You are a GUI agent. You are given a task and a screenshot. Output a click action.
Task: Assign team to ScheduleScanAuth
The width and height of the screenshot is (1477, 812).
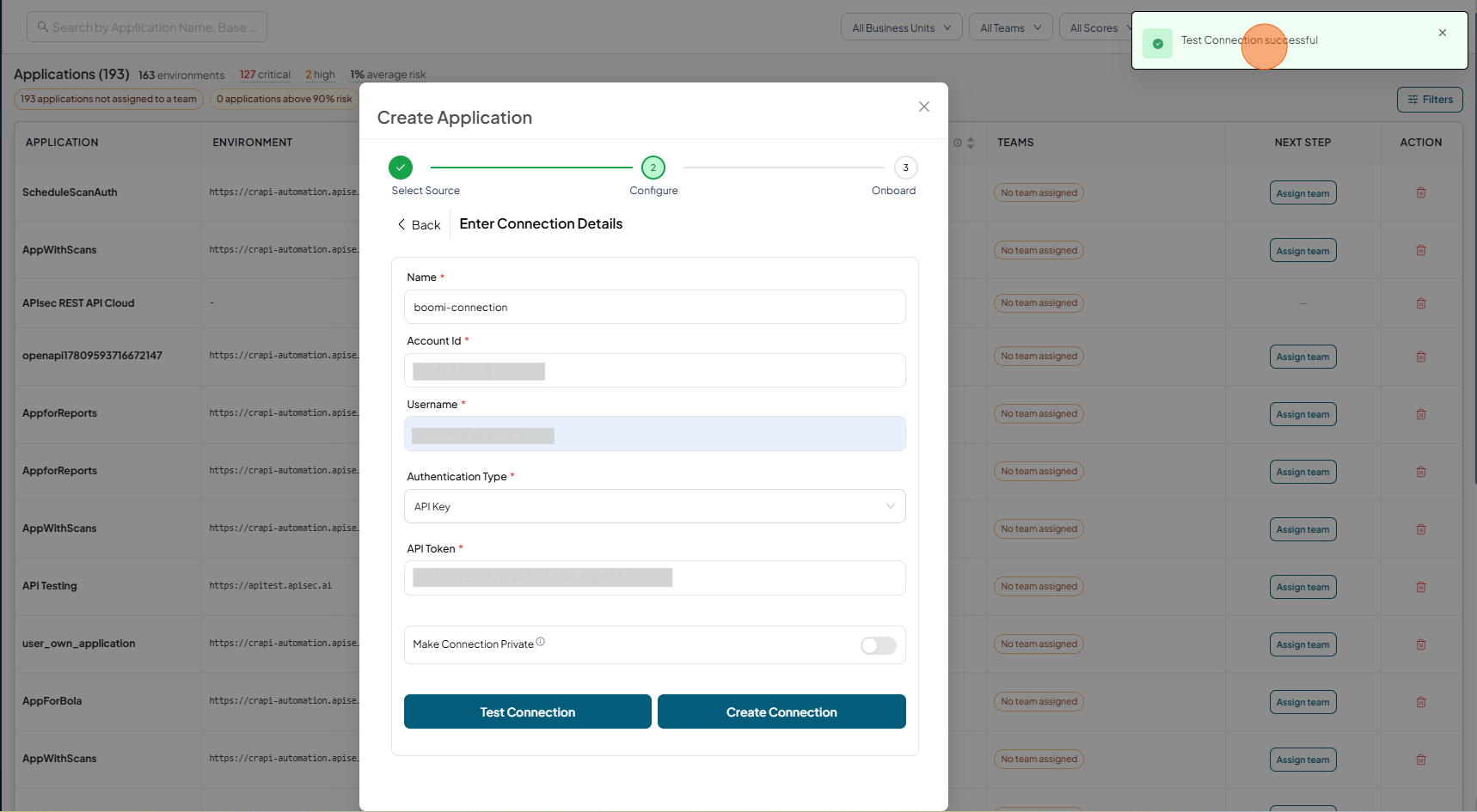(1302, 192)
